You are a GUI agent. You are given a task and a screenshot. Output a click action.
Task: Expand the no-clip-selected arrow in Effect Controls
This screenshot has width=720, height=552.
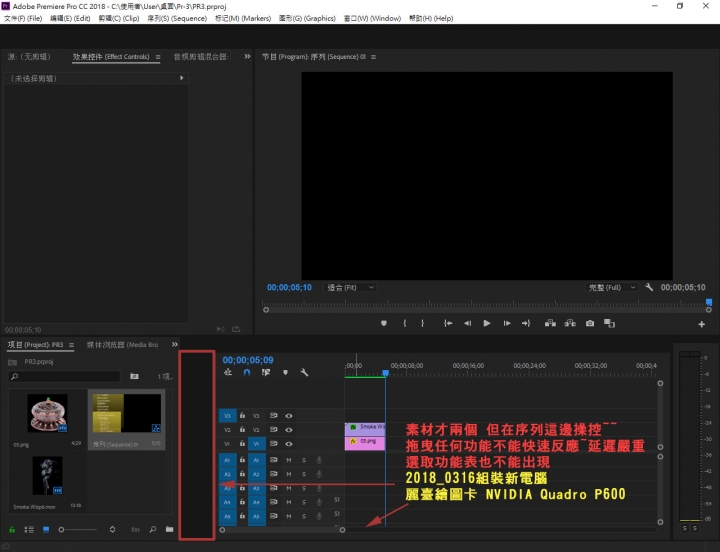tap(182, 78)
